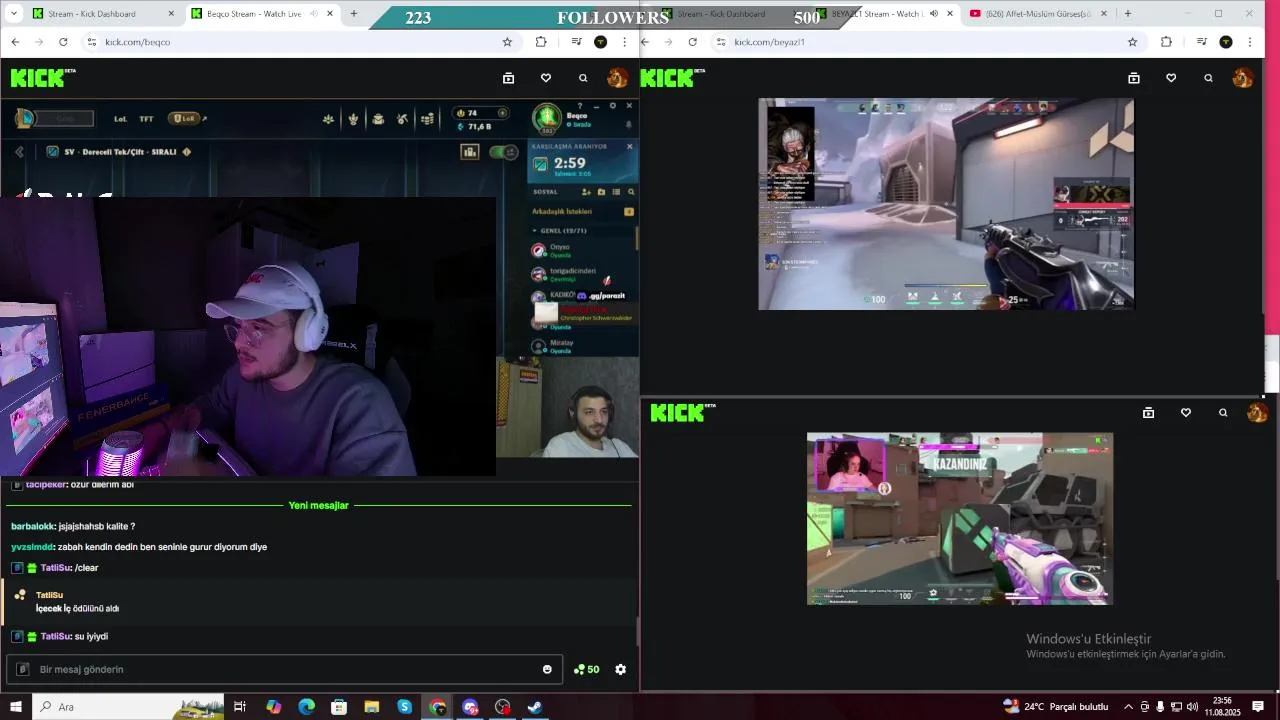This screenshot has height=720, width=1280.
Task: Click the 'Yeni mesajlar' new messages divider
Action: pyautogui.click(x=319, y=505)
